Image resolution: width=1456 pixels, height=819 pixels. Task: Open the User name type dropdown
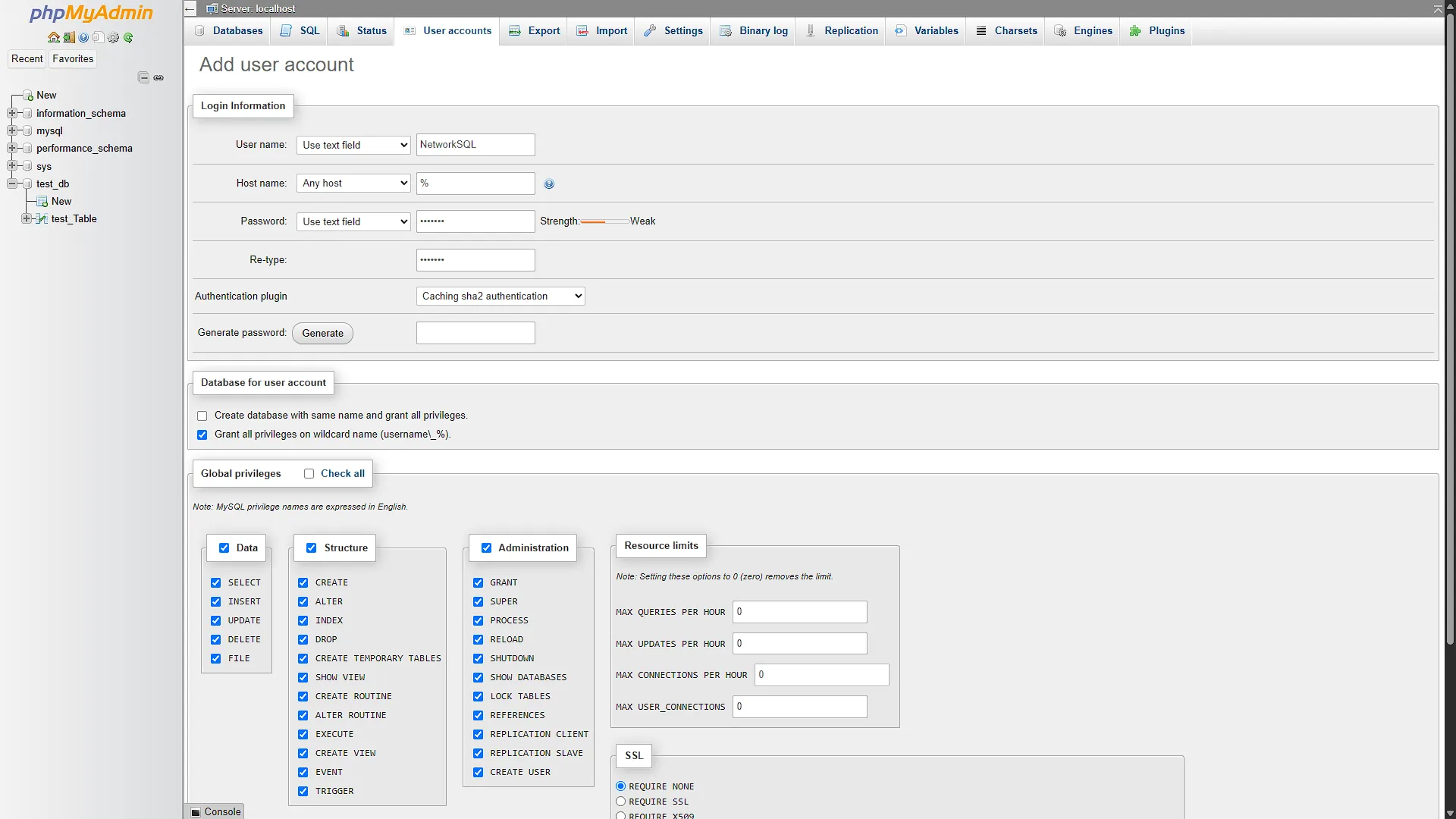(353, 145)
